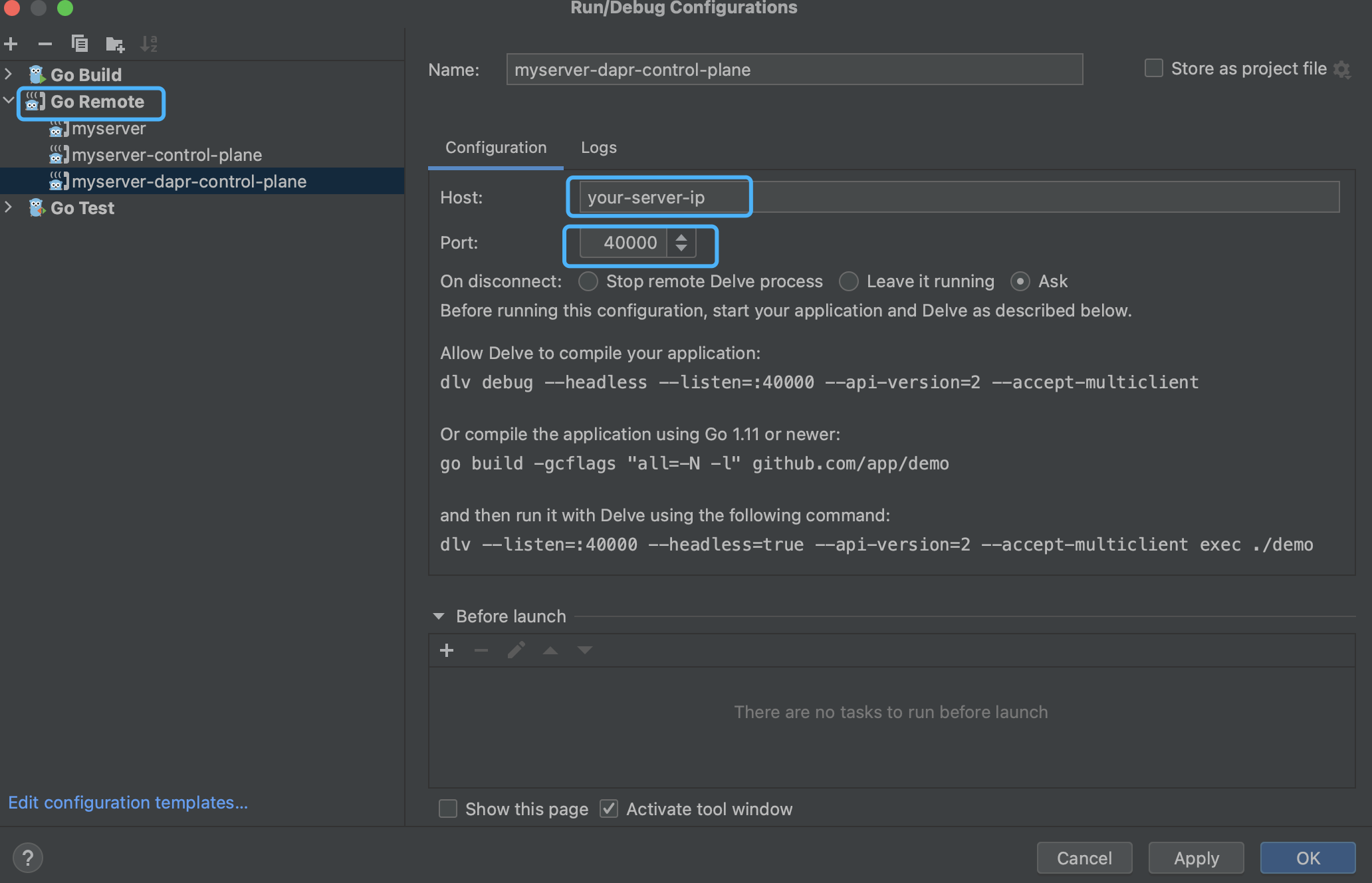This screenshot has height=883, width=1372.
Task: Select the Go Build tree item
Action: 202,74
